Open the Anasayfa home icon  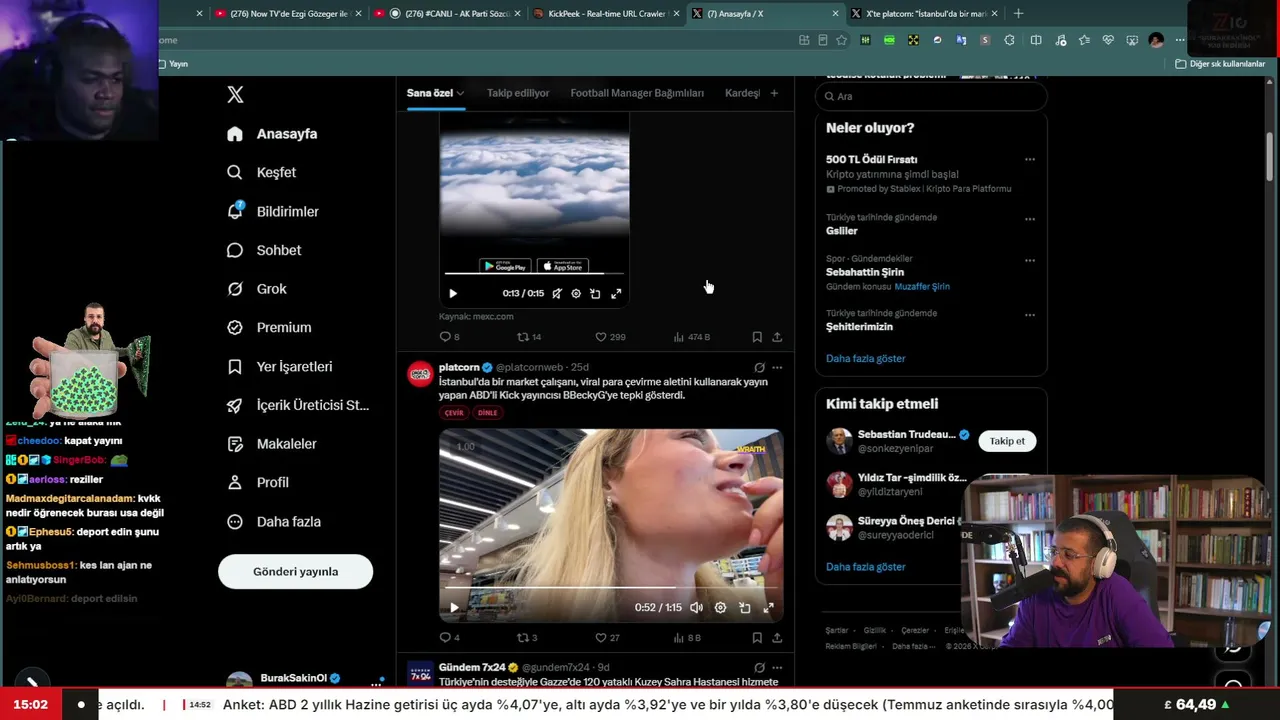[x=235, y=134]
